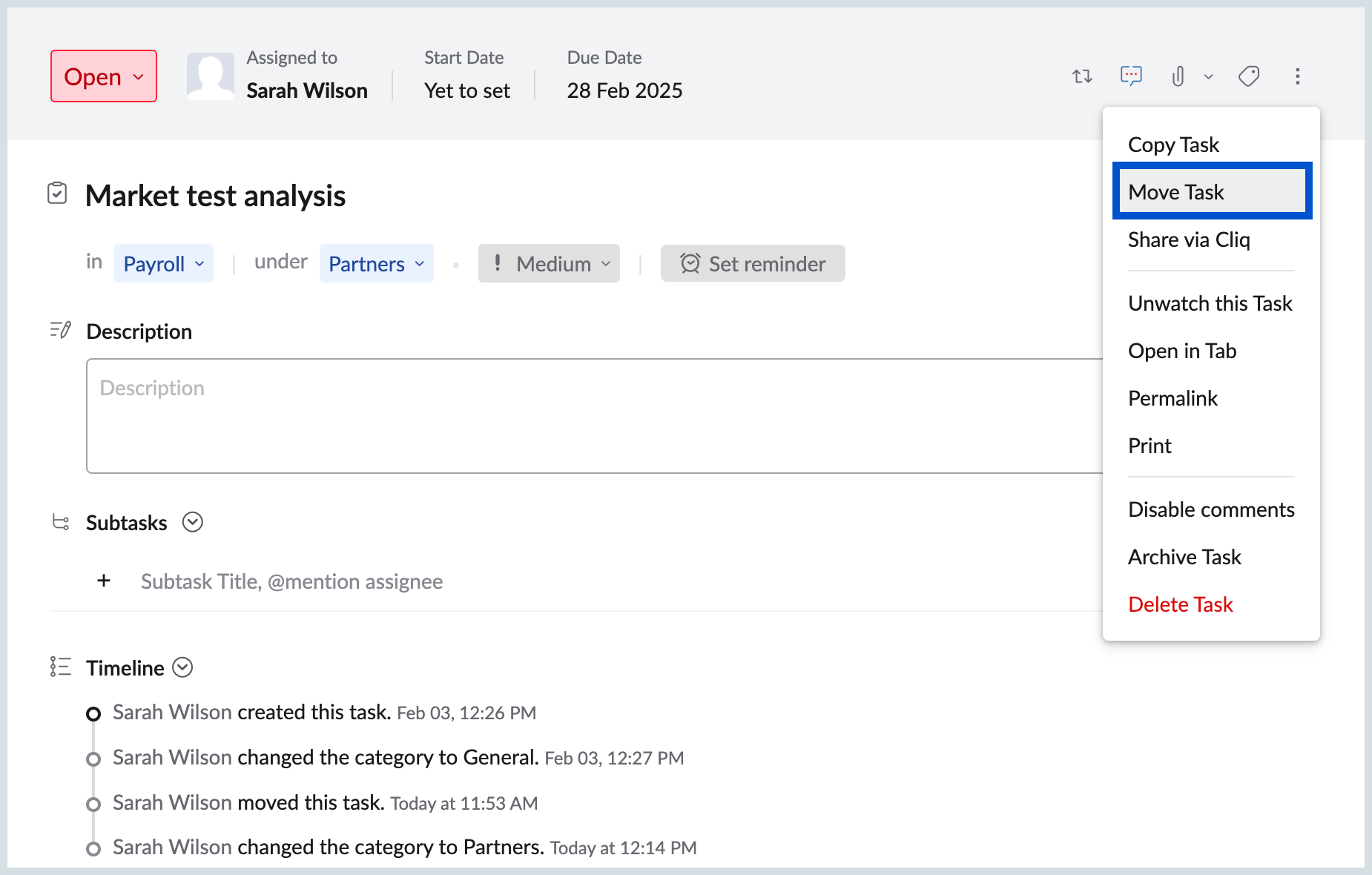Collapse the Subtasks section chevron
Screen dimensions: 1372x875
[193, 522]
